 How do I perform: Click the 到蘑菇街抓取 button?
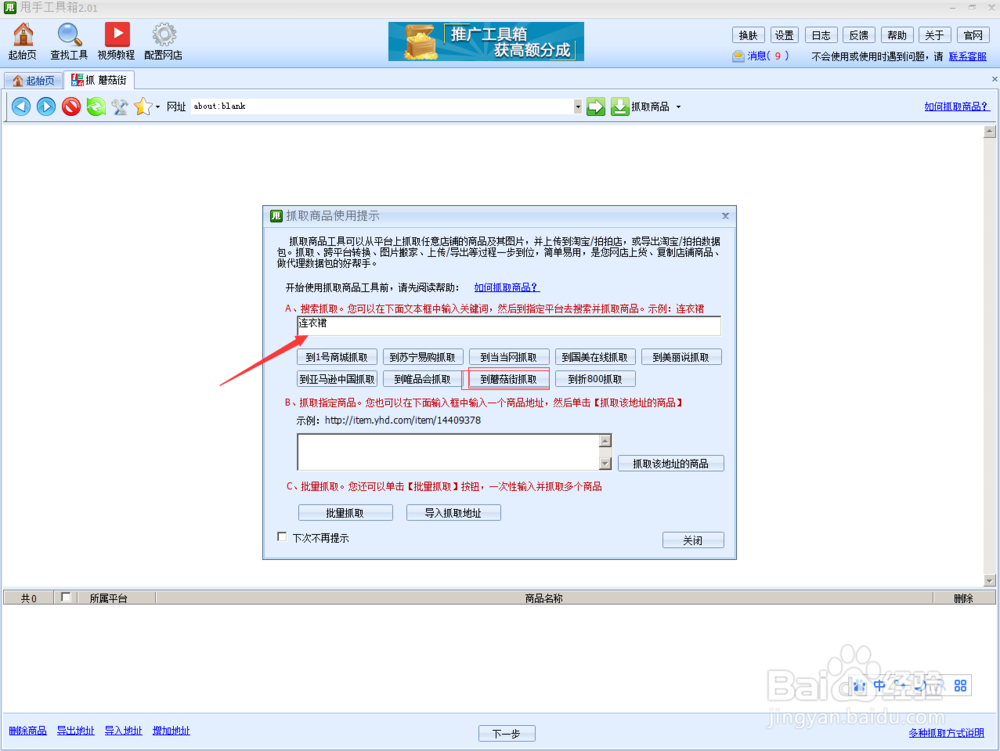[x=508, y=379]
